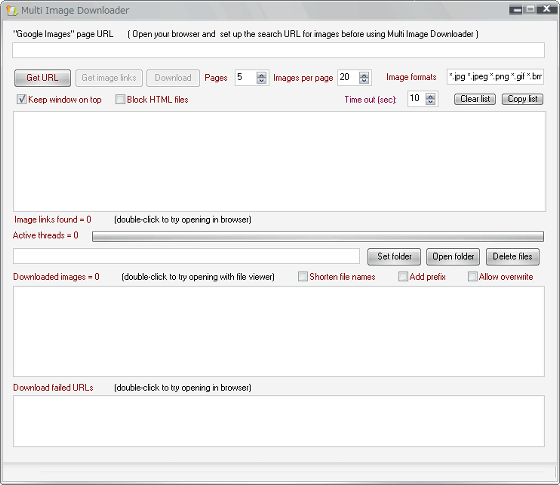The height and width of the screenshot is (485, 560).
Task: Decrease the Pages spinner value
Action: 261,81
